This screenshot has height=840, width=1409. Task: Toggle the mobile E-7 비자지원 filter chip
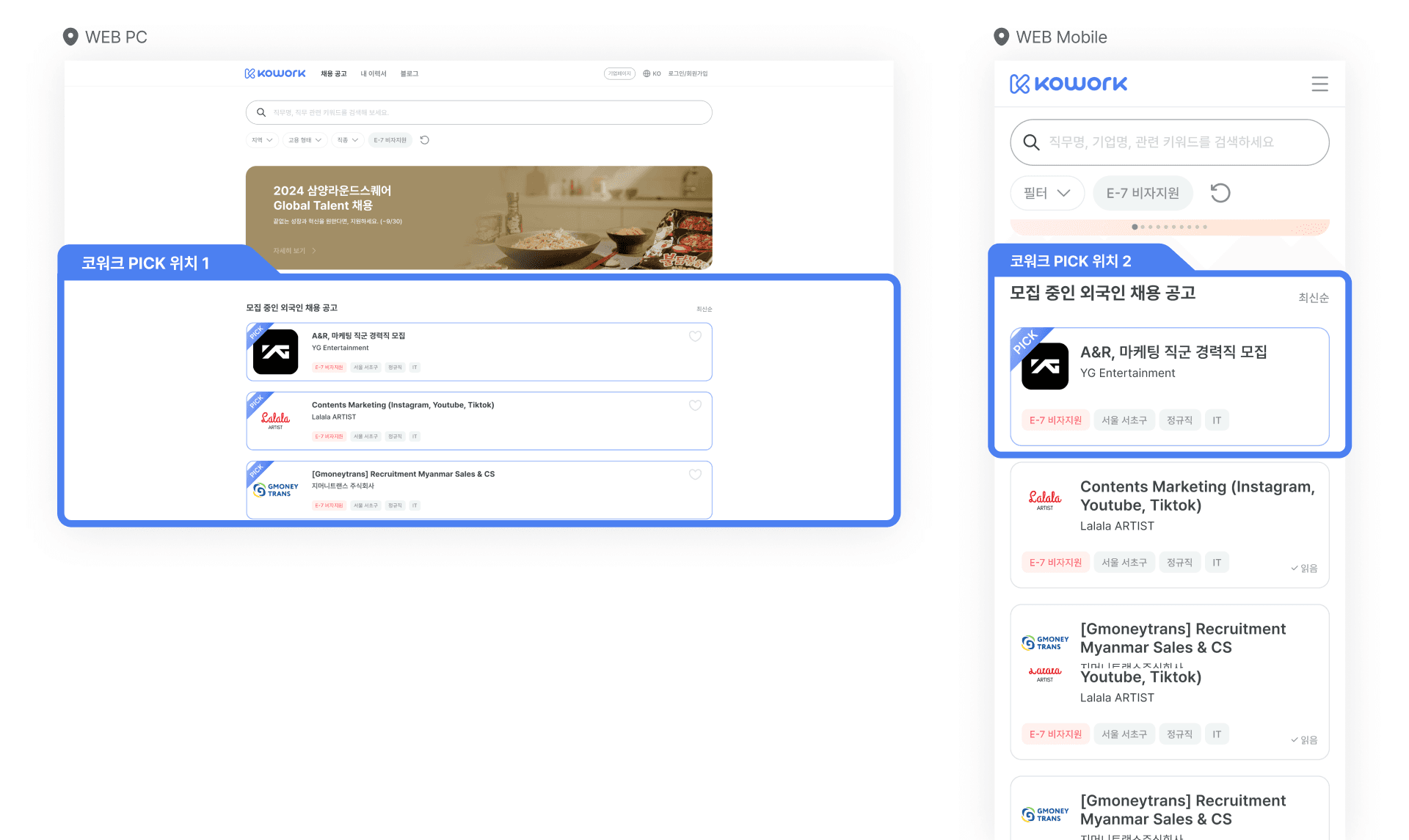tap(1143, 193)
